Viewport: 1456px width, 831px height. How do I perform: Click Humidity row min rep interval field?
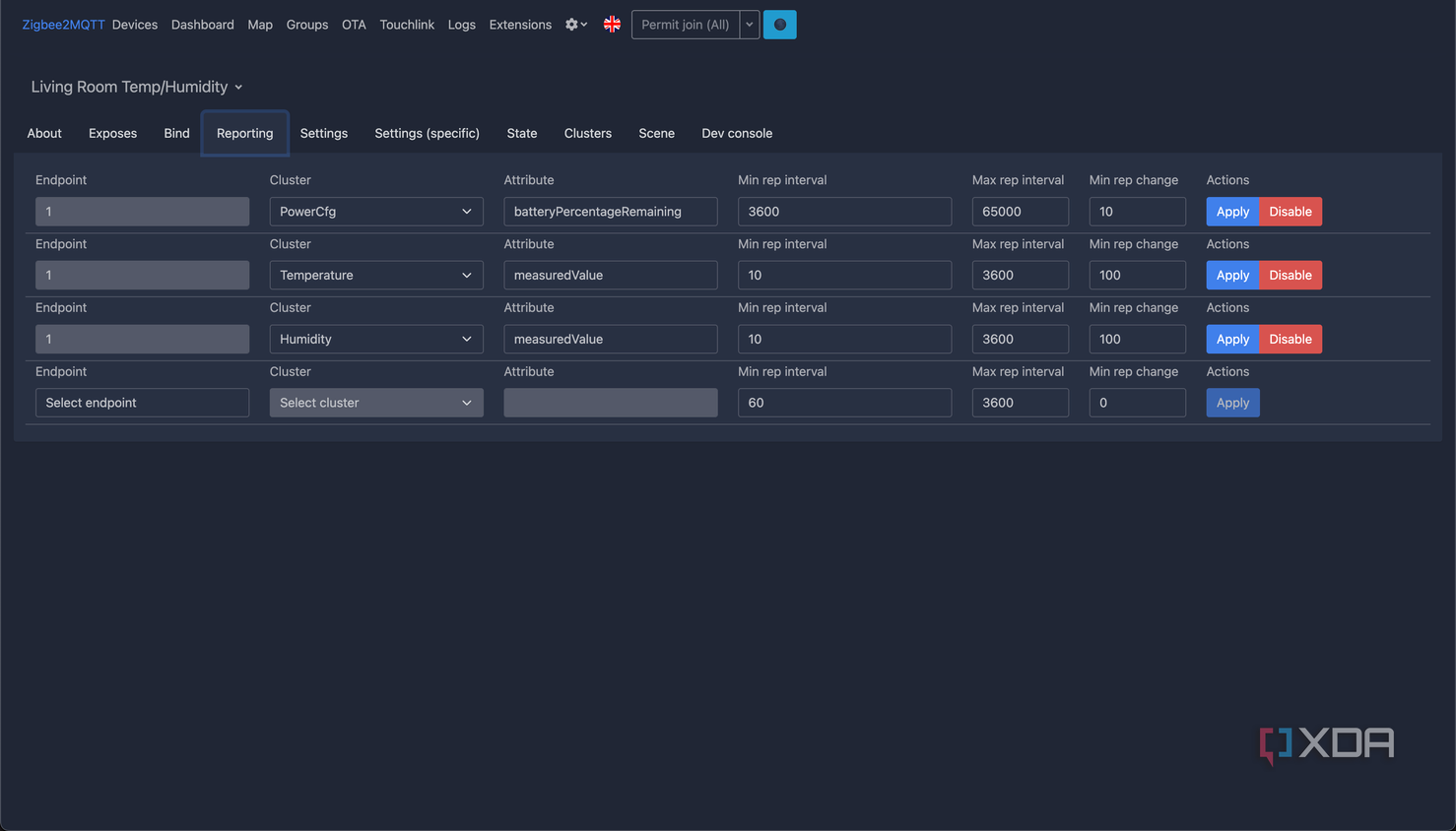[845, 339]
